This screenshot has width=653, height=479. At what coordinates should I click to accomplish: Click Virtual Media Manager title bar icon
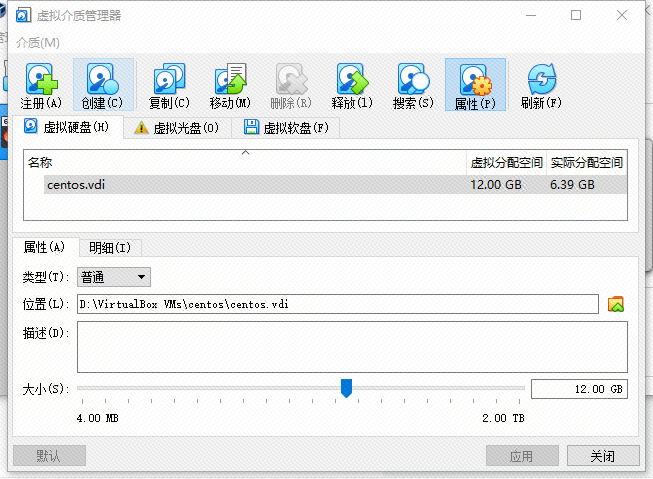[x=23, y=15]
